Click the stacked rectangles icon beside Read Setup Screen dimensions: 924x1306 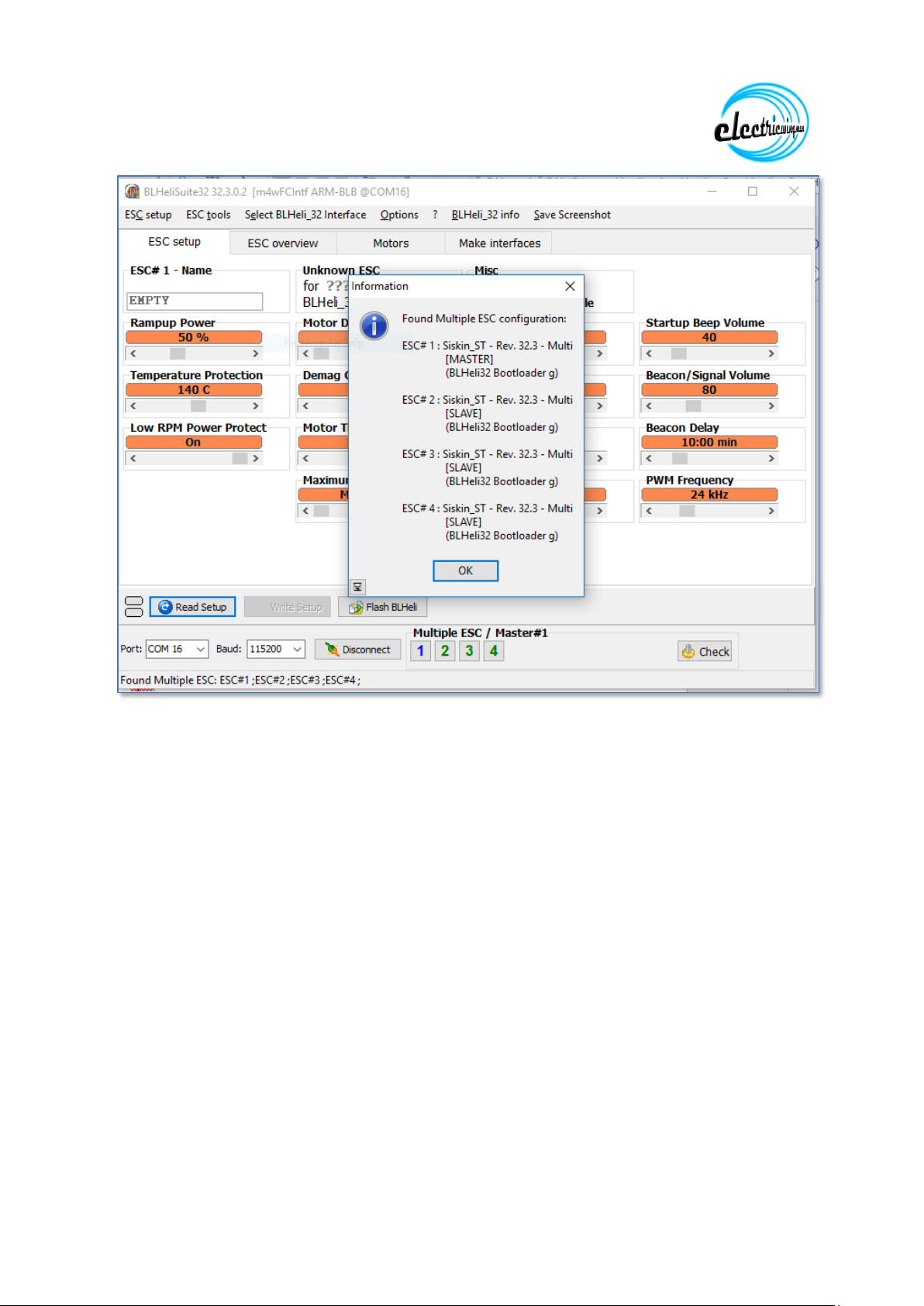pyautogui.click(x=134, y=606)
